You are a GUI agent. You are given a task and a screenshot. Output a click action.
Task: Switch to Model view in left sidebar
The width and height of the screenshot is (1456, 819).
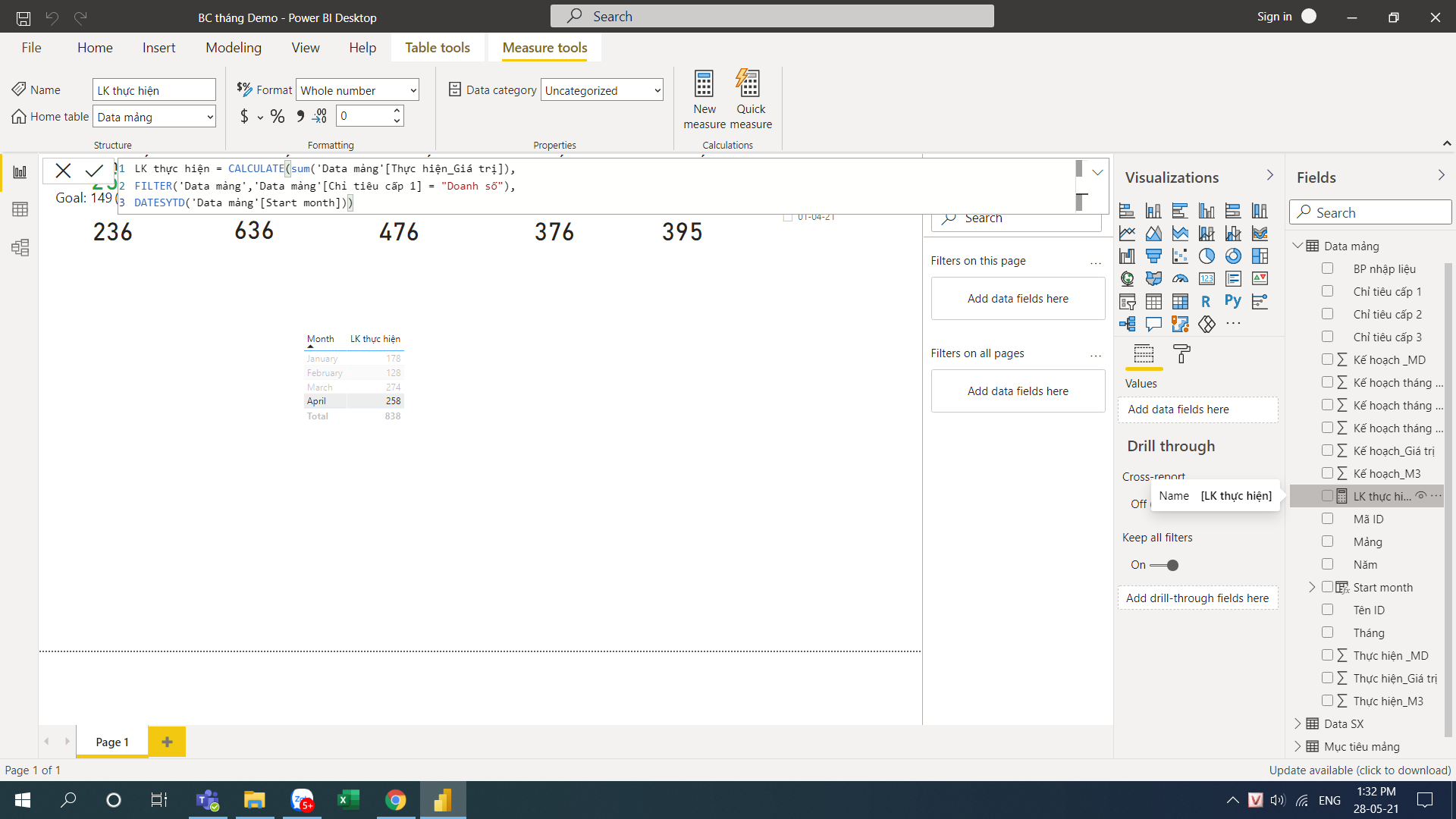[x=20, y=247]
